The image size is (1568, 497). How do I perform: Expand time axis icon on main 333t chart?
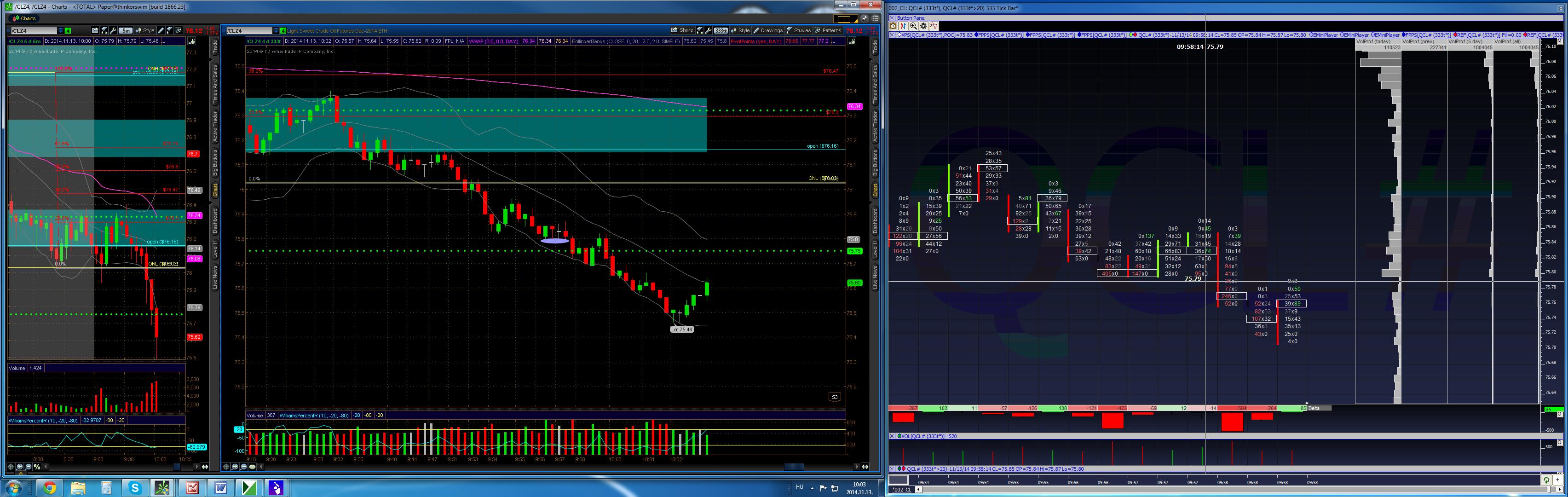(x=865, y=467)
